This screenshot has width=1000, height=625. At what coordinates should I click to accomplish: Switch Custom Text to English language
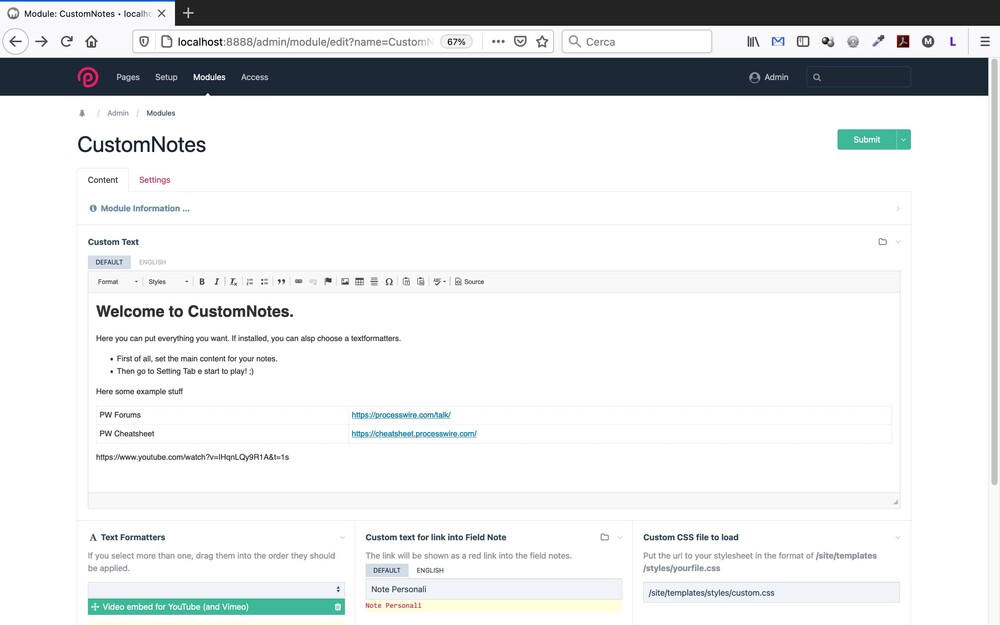pos(152,262)
